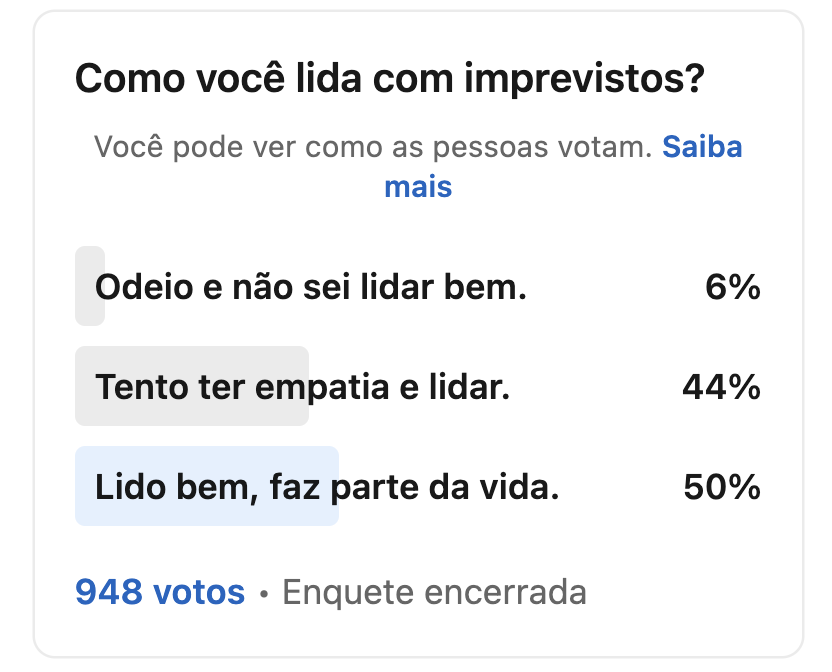Click the poll title "Como você lida com imprevistos?"

391,78
